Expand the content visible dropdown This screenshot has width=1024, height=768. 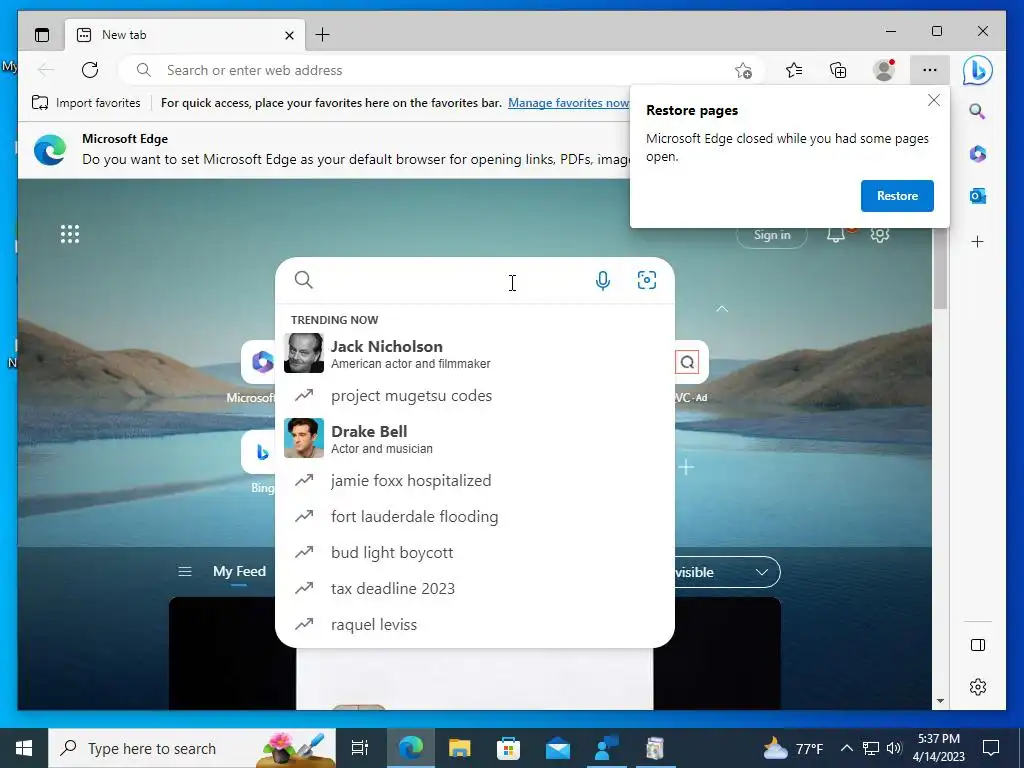click(728, 572)
